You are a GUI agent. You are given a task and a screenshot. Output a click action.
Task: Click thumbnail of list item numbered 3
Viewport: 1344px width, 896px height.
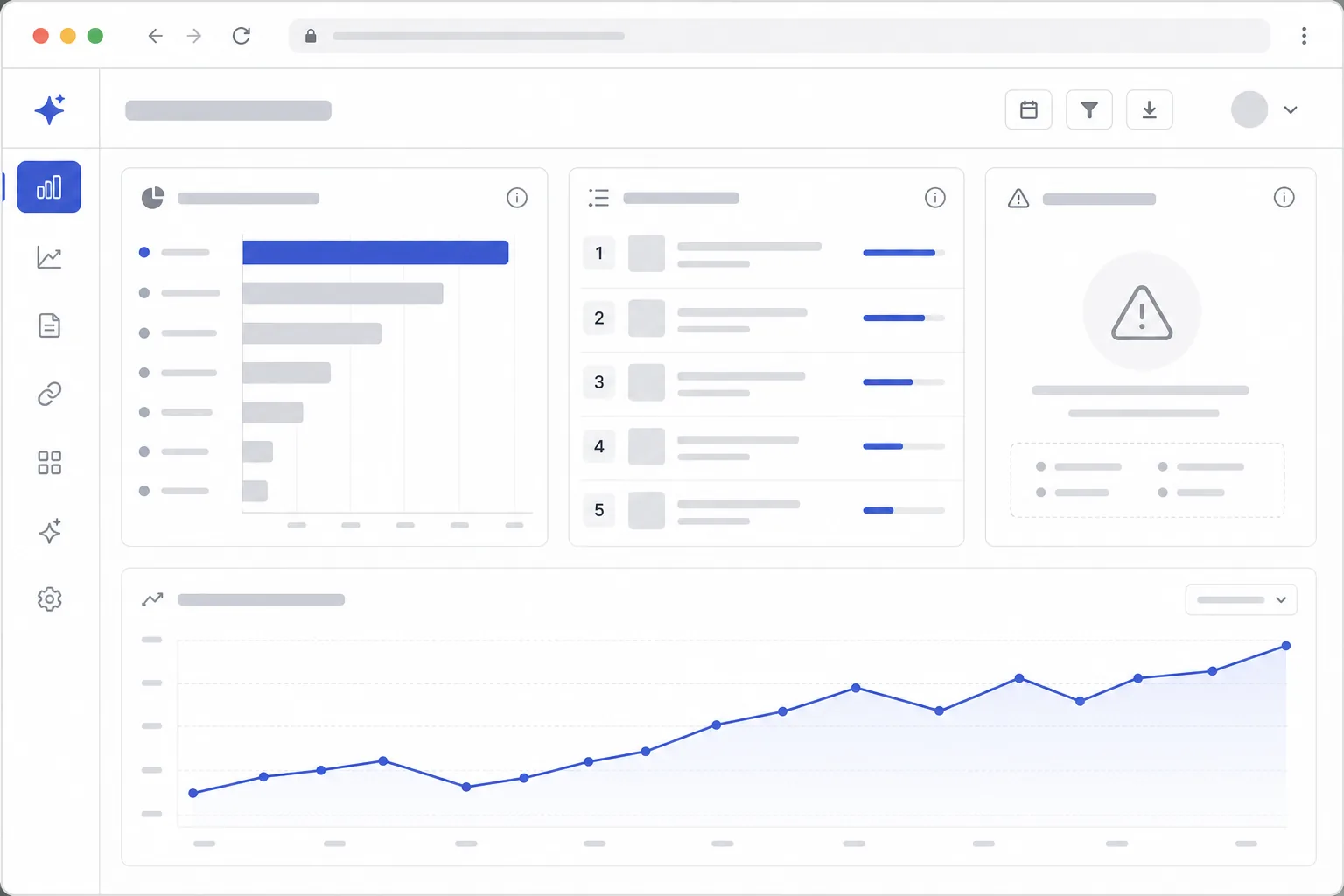pyautogui.click(x=647, y=382)
